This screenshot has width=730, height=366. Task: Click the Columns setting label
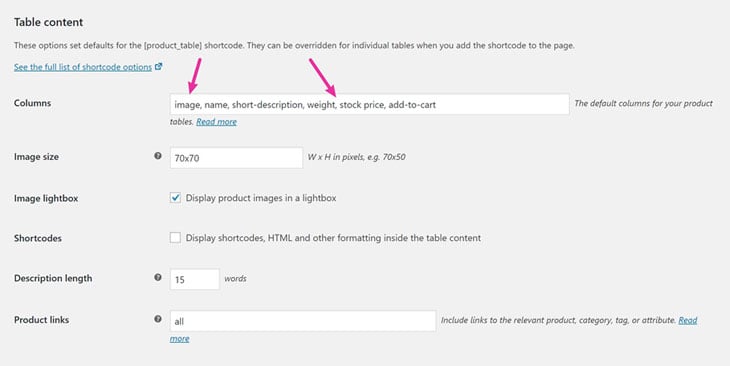[33, 103]
